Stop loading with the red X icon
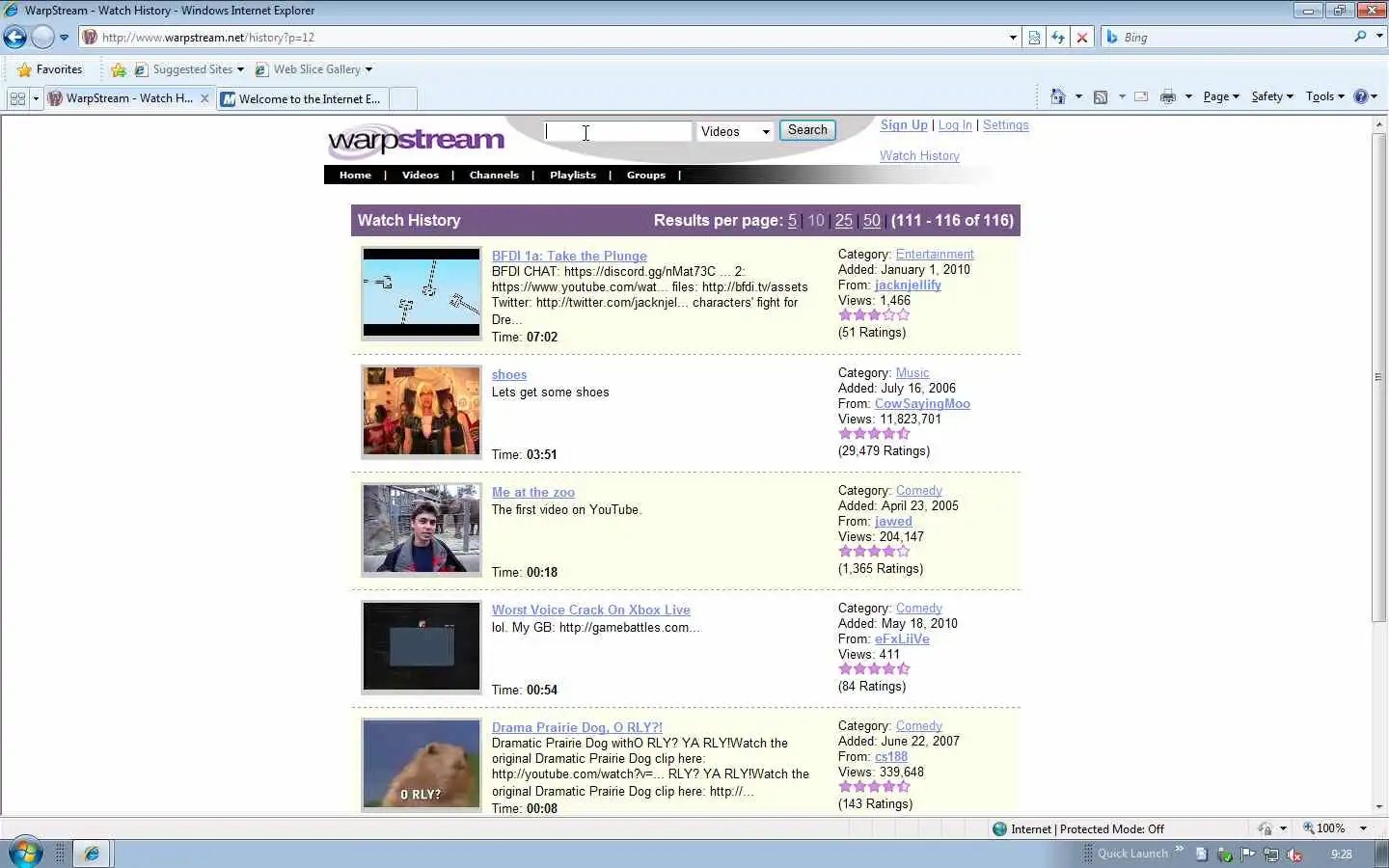Viewport: 1389px width, 868px height. 1082,38
